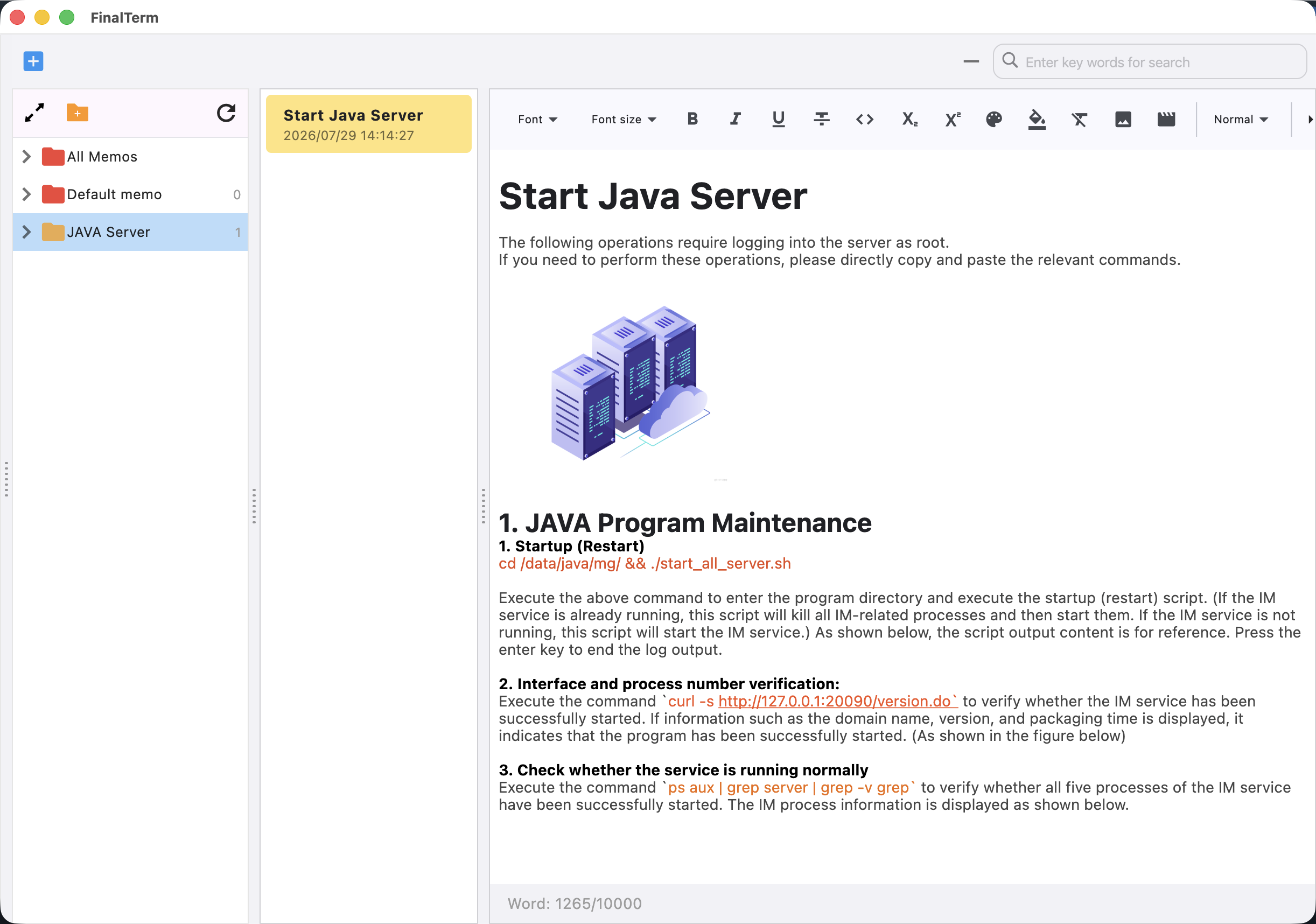Viewport: 1316px width, 924px height.
Task: Click the left edge sidebar grip handle
Action: pos(6,479)
